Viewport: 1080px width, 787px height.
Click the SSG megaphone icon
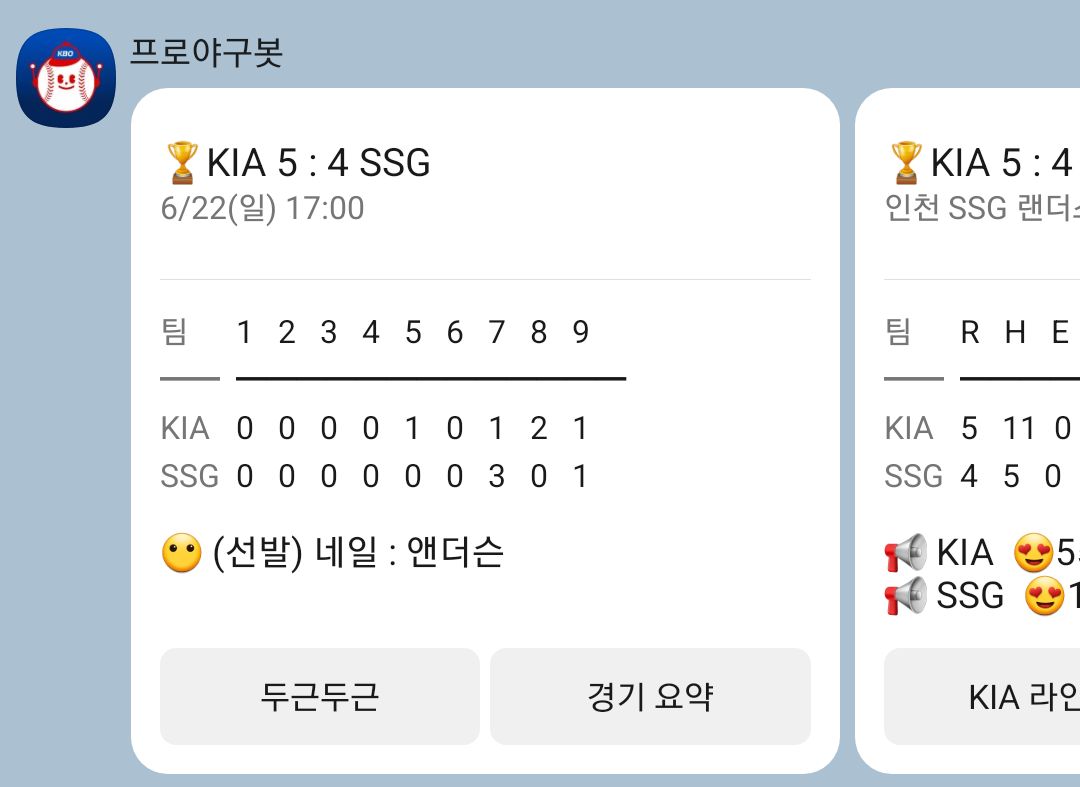pyautogui.click(x=906, y=596)
